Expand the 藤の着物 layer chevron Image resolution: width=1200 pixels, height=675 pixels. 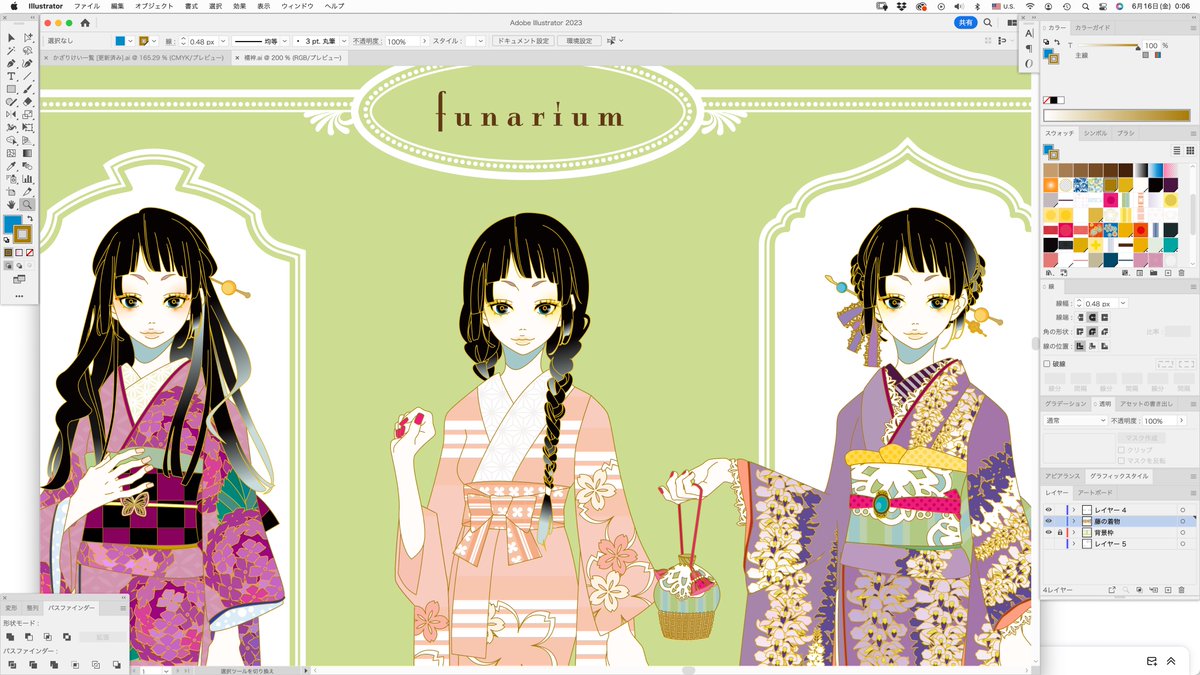point(1074,521)
